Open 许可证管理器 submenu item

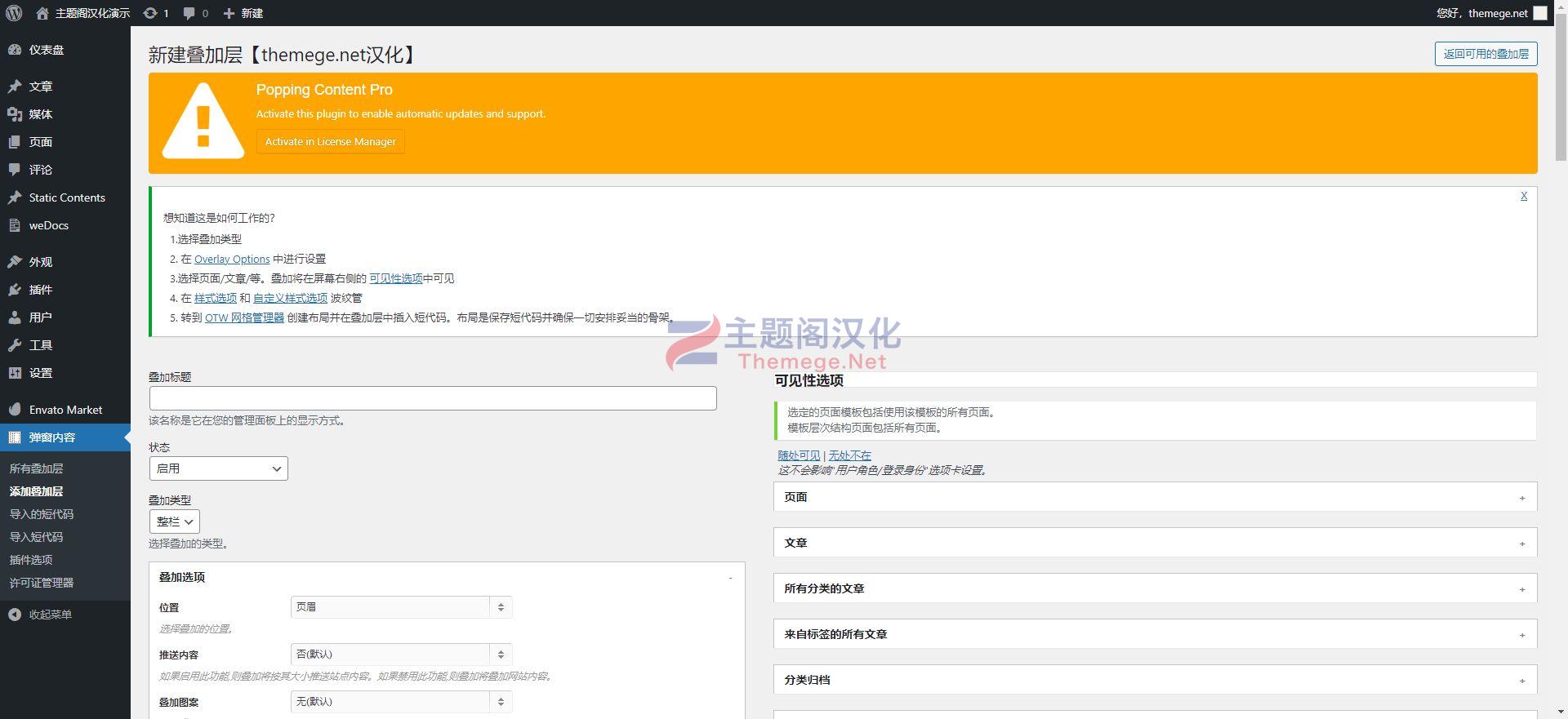click(42, 583)
